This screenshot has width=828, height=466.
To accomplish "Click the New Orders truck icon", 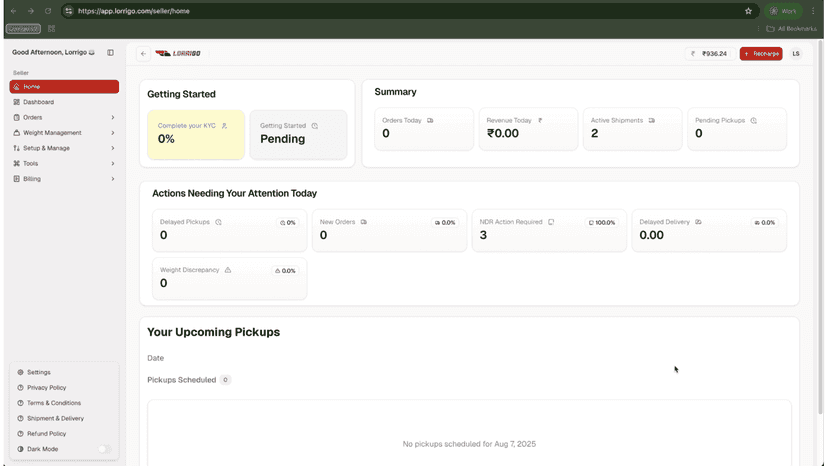I will (x=364, y=222).
